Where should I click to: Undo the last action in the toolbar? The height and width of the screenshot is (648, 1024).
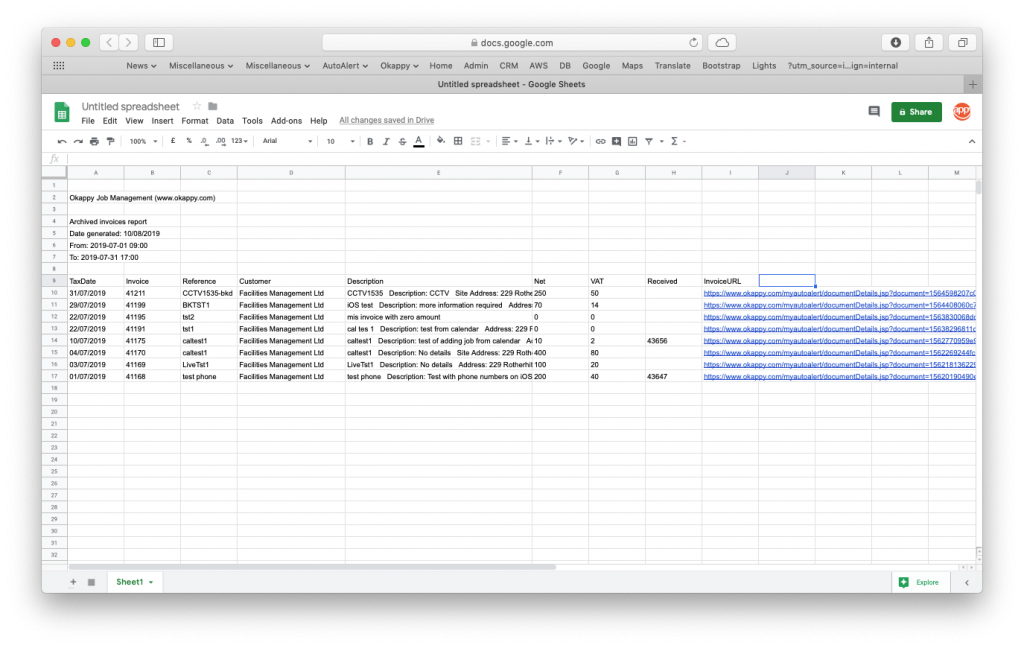62,141
